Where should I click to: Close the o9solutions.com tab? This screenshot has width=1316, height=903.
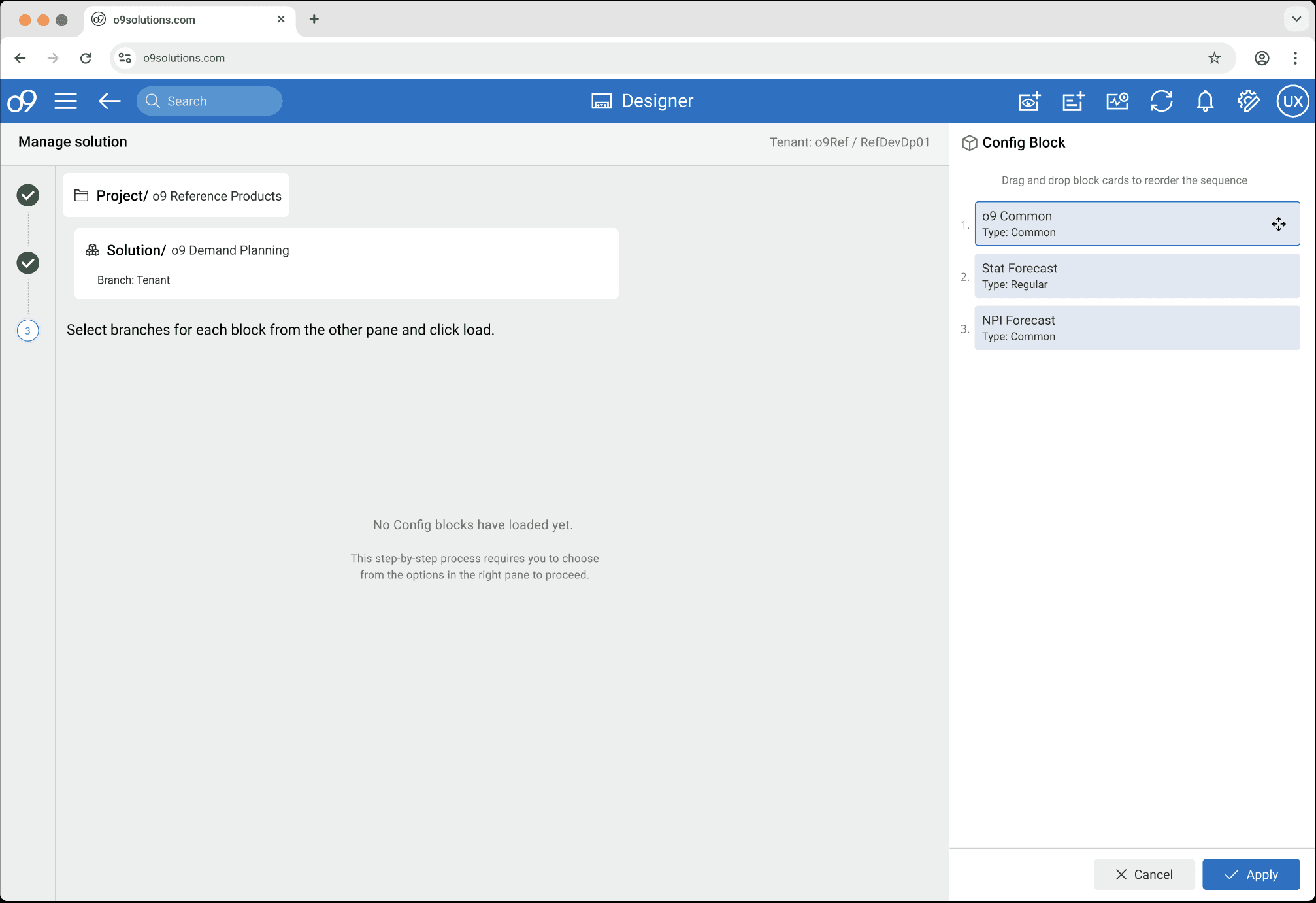tap(281, 19)
